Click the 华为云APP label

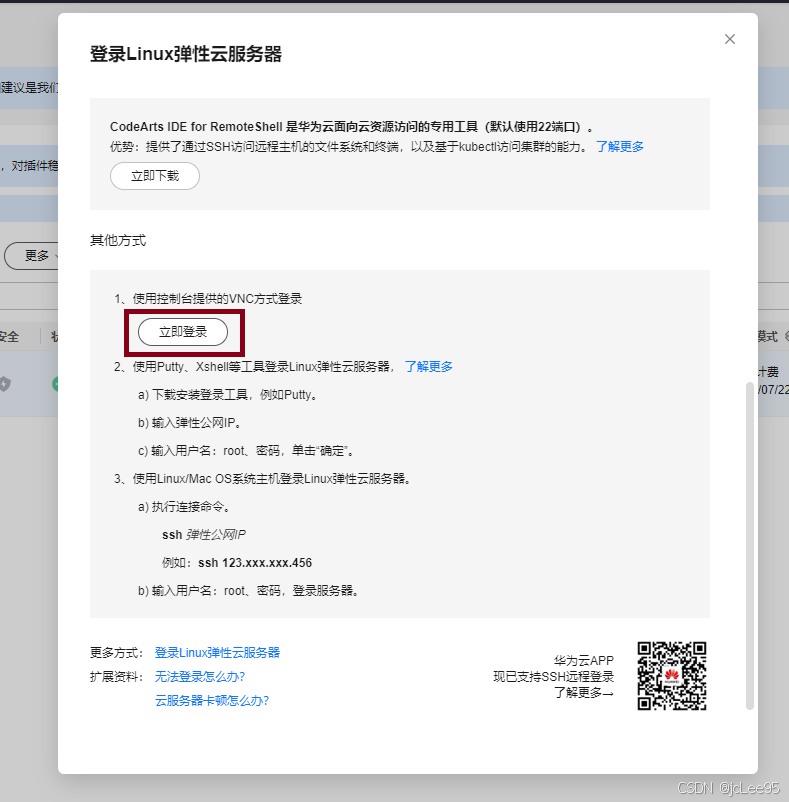pos(584,660)
